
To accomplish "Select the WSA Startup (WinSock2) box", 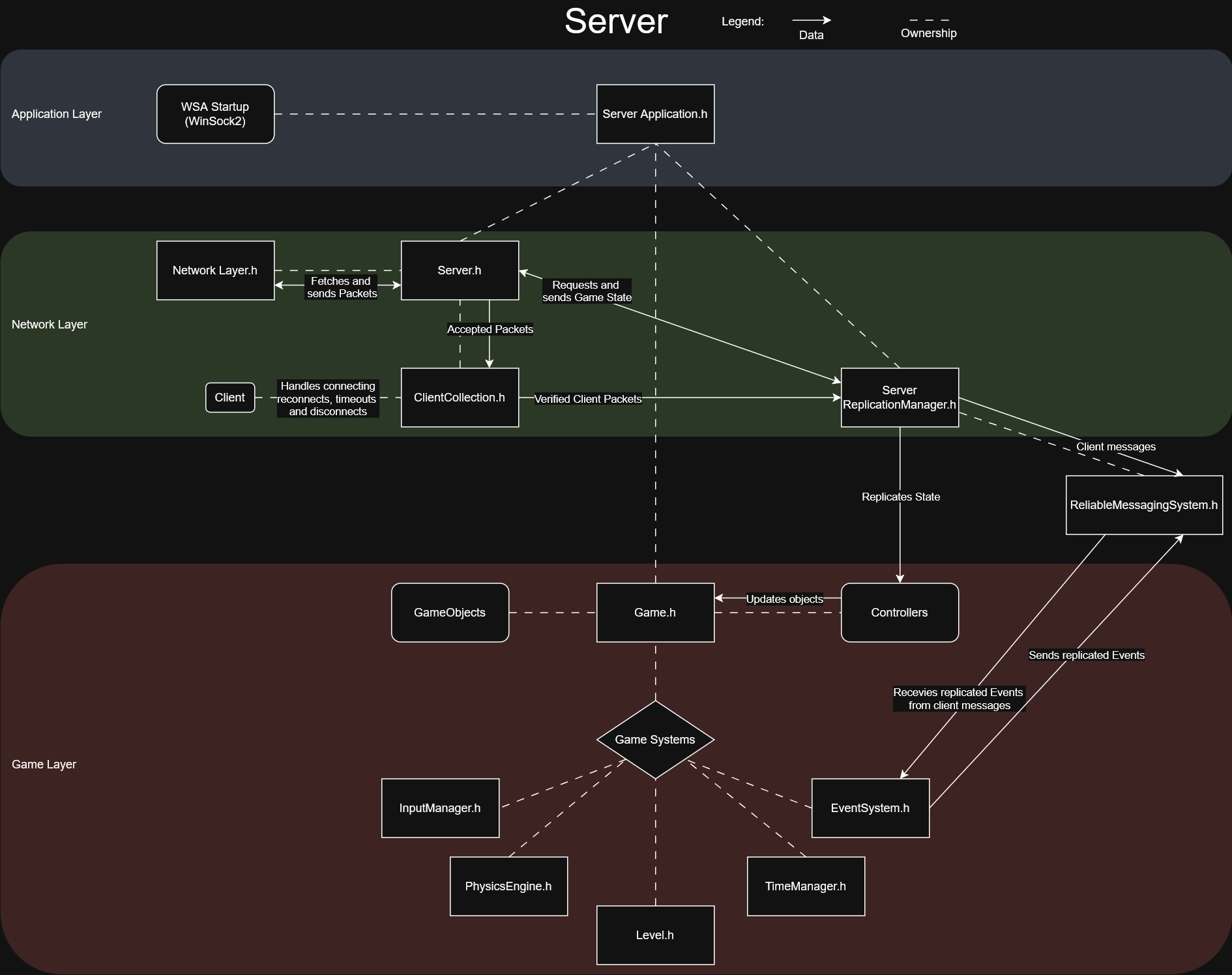I will click(215, 114).
